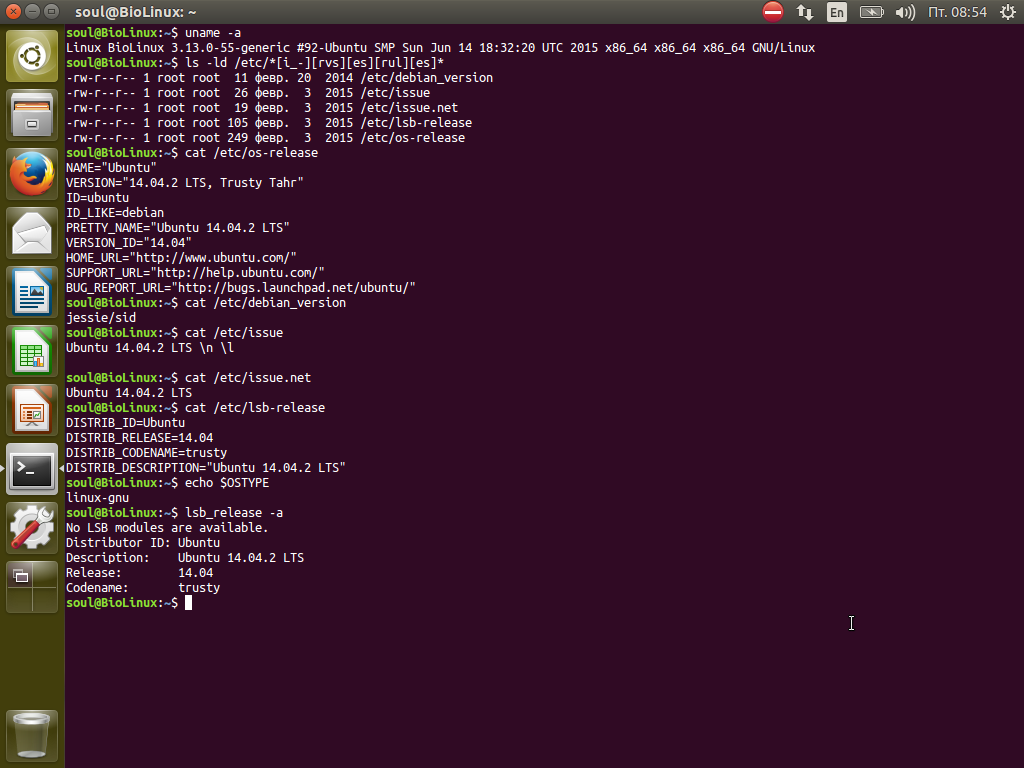Click the ID_LIKE=debian line

point(115,213)
